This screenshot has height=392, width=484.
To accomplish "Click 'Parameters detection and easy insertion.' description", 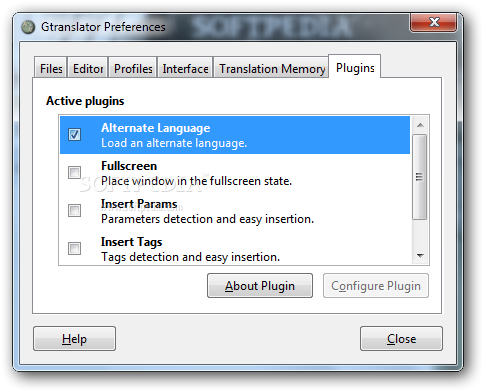I will click(207, 219).
